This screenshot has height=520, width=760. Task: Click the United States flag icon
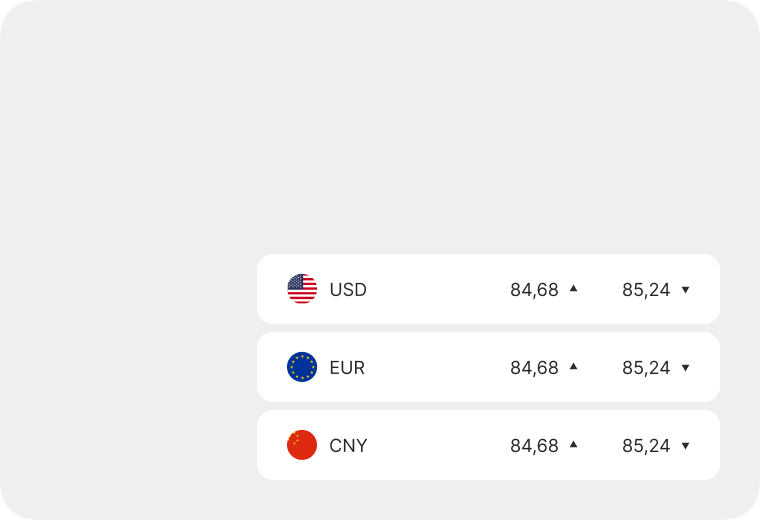click(x=302, y=289)
